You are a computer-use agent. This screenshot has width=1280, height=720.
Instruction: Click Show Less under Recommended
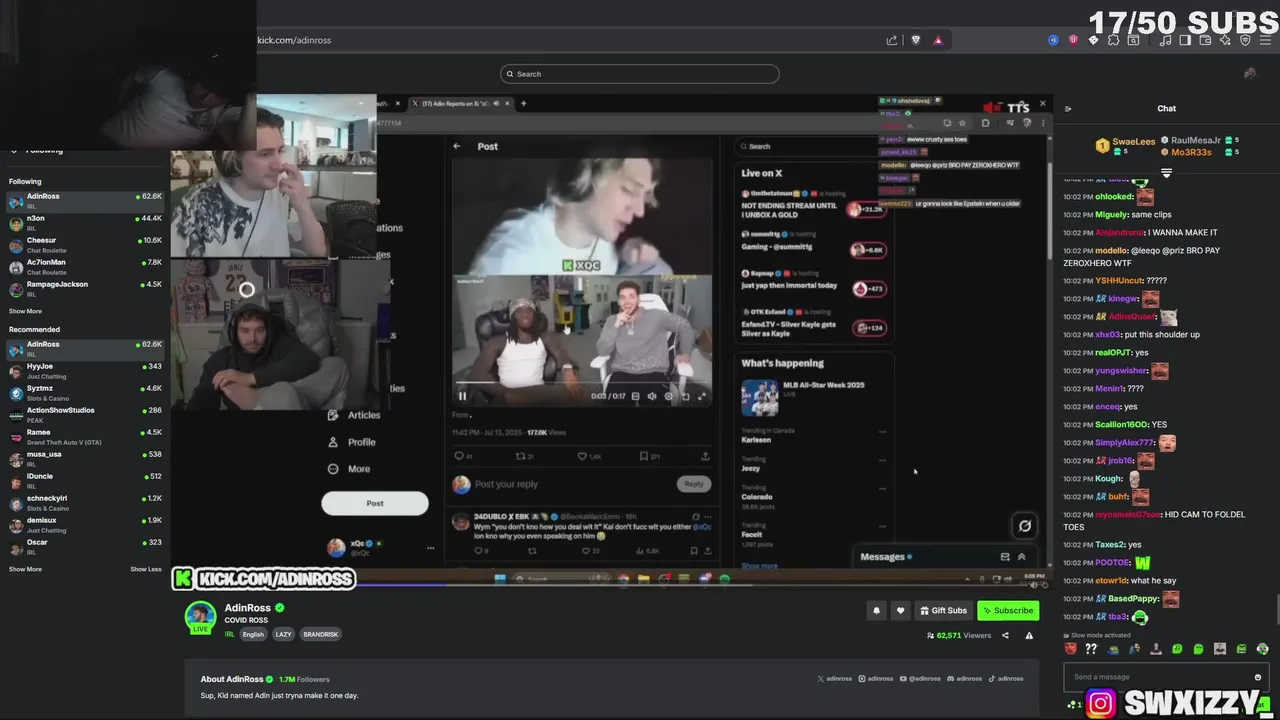coord(146,569)
